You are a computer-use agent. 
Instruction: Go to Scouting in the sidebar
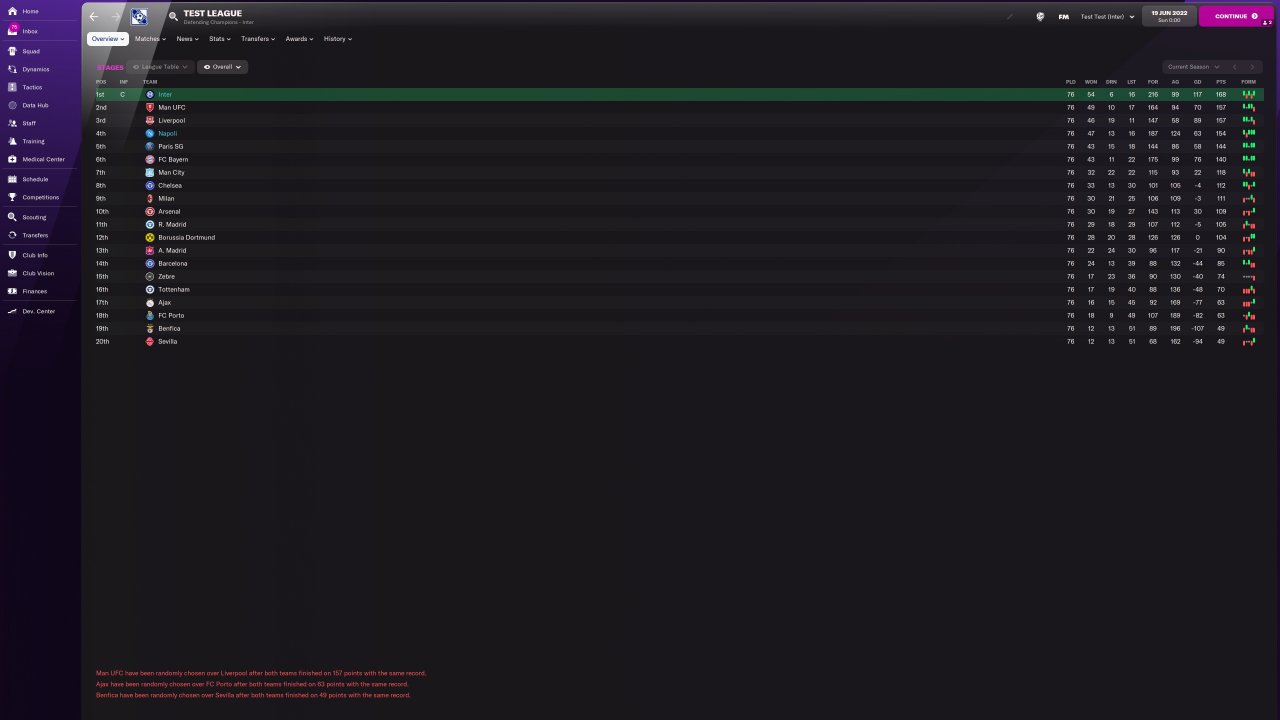[x=34, y=217]
